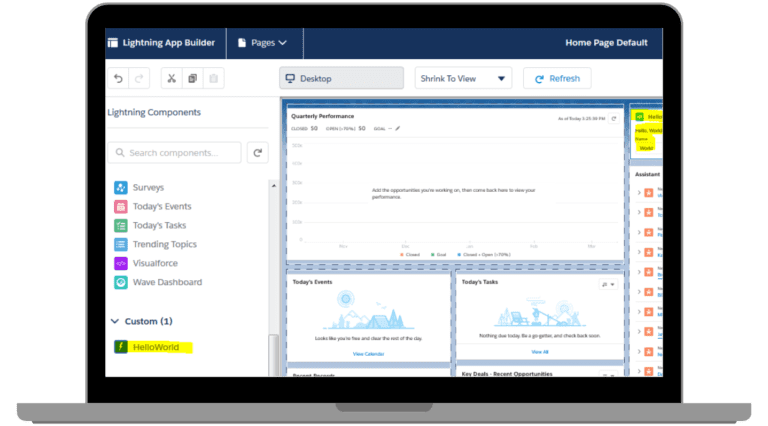Select the Trending Topics component icon

tap(120, 244)
